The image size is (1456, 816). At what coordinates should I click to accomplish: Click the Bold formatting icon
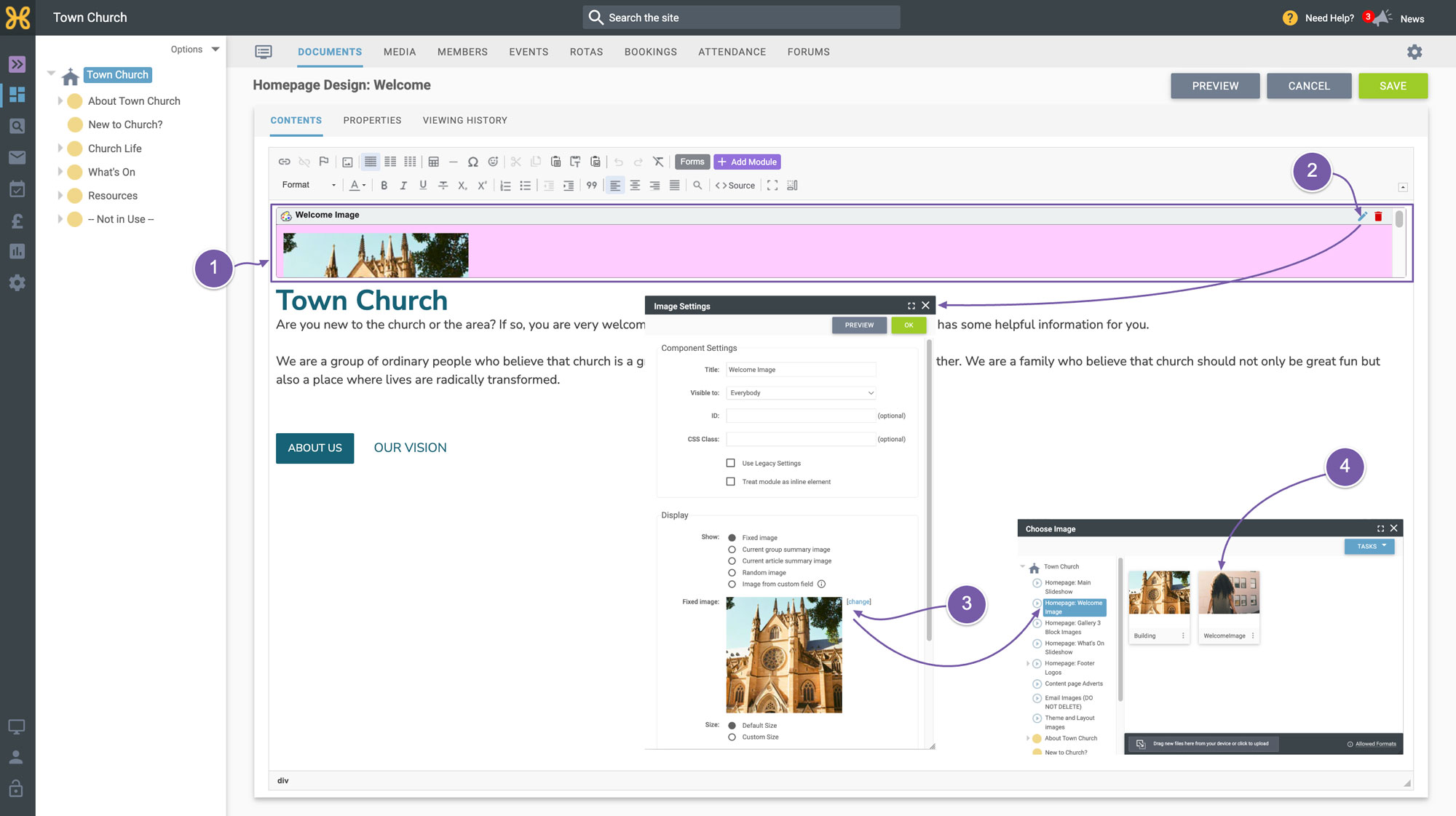coord(384,186)
